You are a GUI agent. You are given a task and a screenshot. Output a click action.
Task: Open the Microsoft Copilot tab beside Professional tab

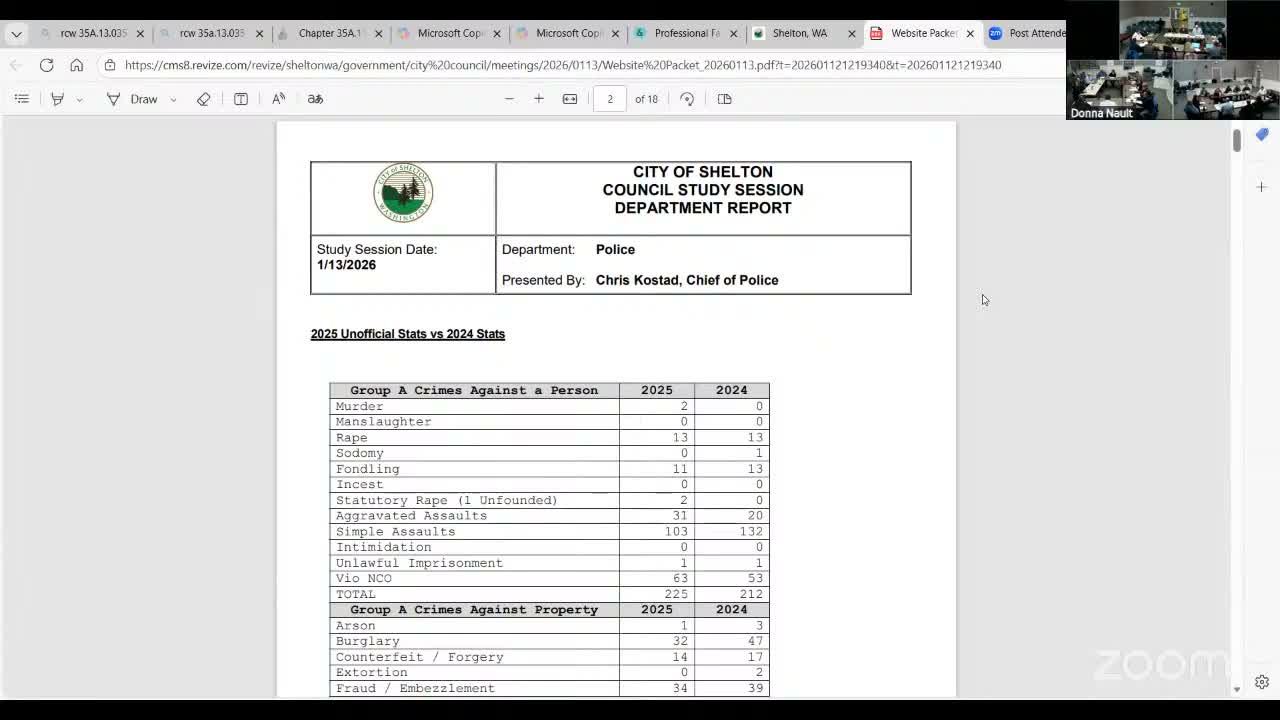[568, 33]
